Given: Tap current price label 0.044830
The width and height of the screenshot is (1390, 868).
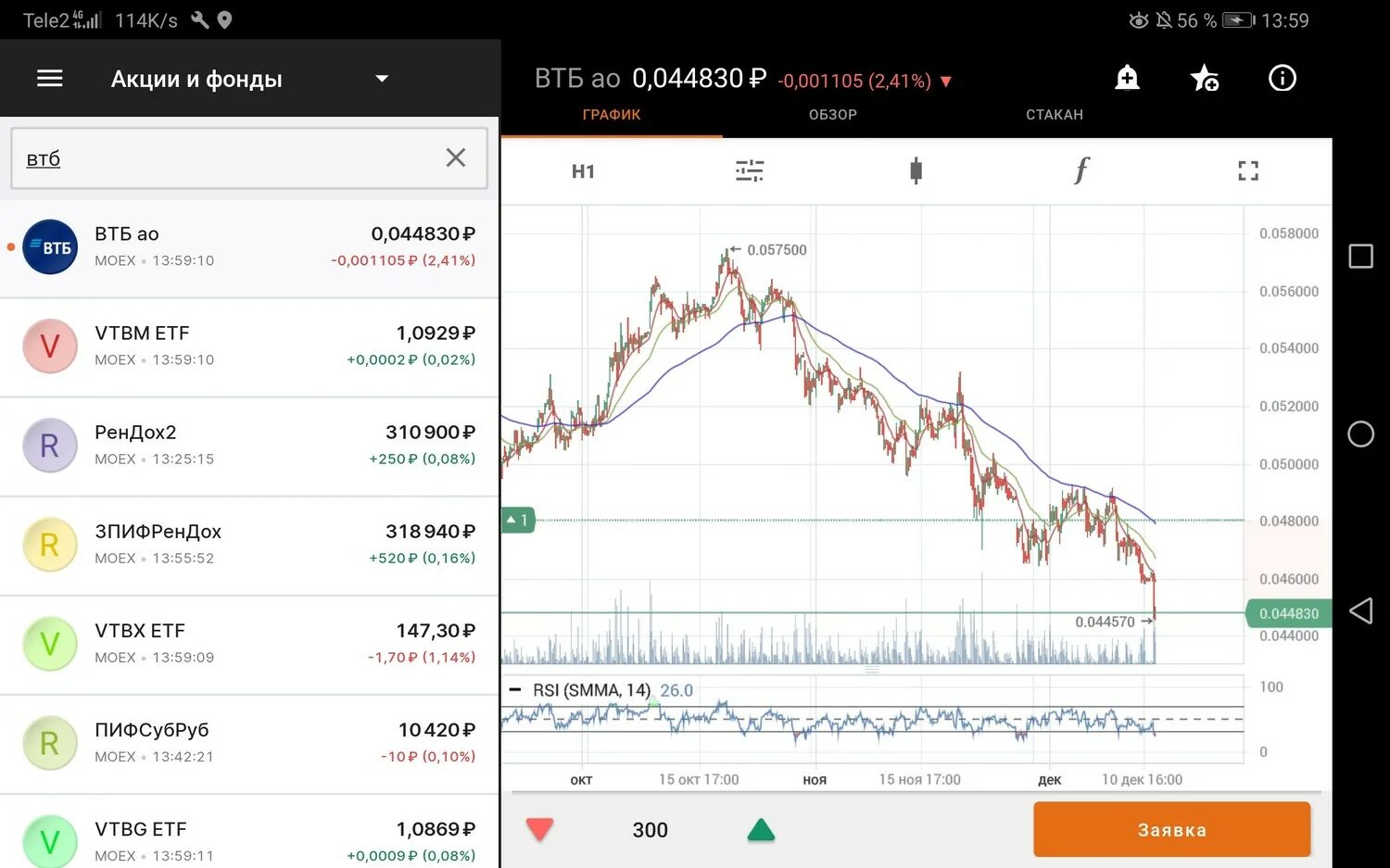Looking at the screenshot, I should point(1289,613).
